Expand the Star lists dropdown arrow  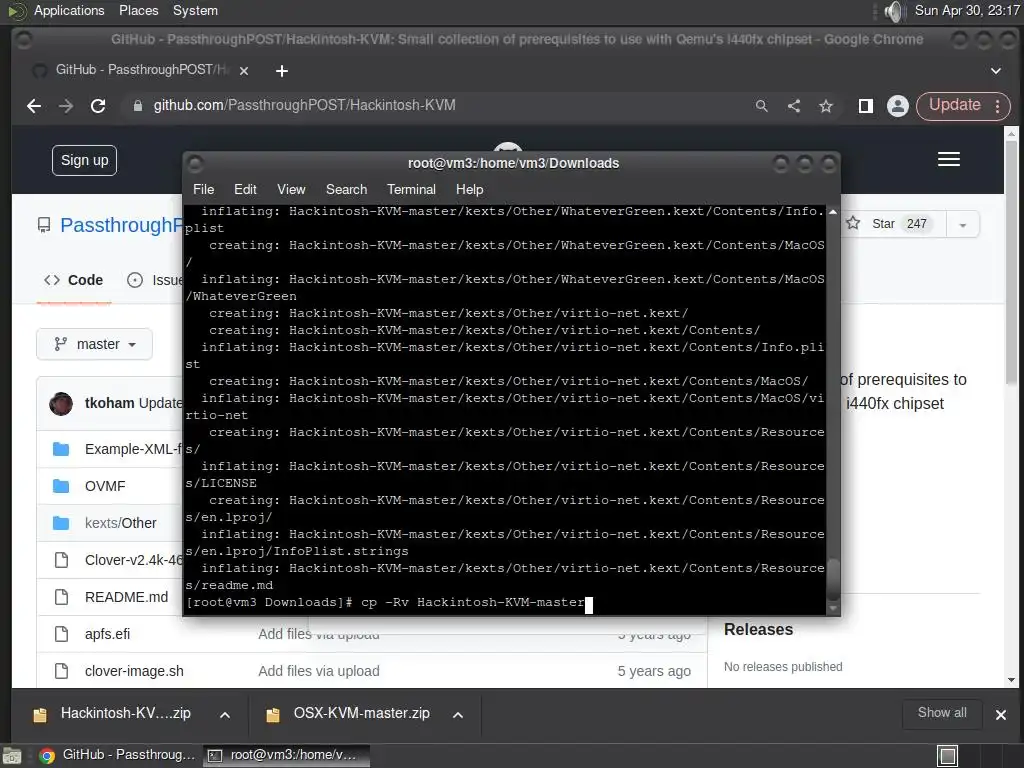point(963,225)
